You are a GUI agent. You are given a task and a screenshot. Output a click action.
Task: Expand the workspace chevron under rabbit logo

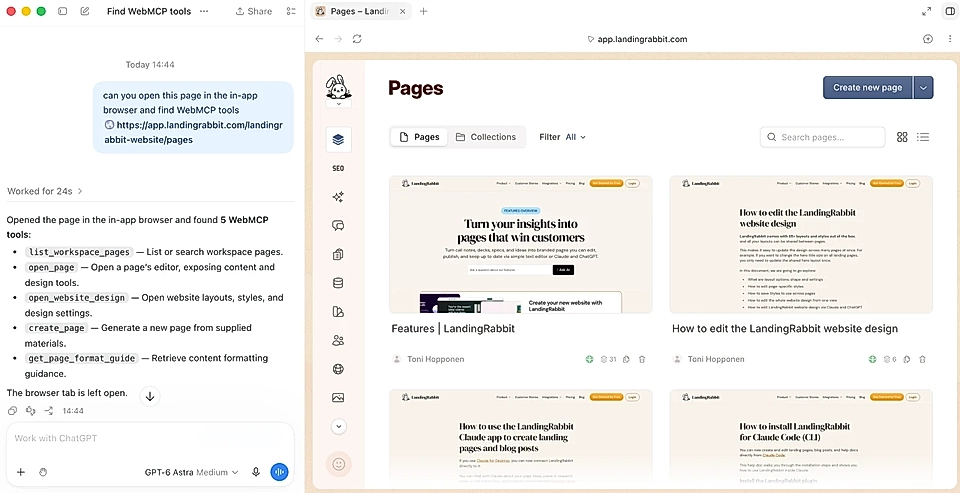(x=338, y=104)
